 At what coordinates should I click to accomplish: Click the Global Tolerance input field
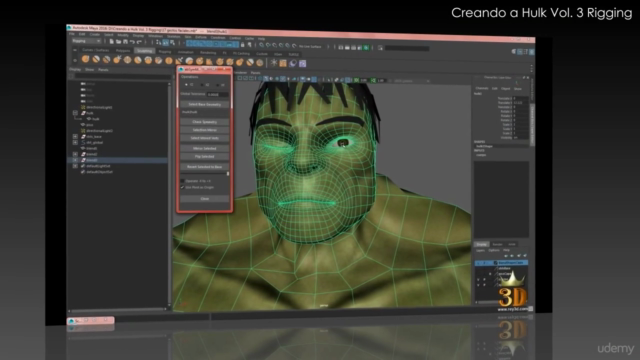click(x=218, y=94)
